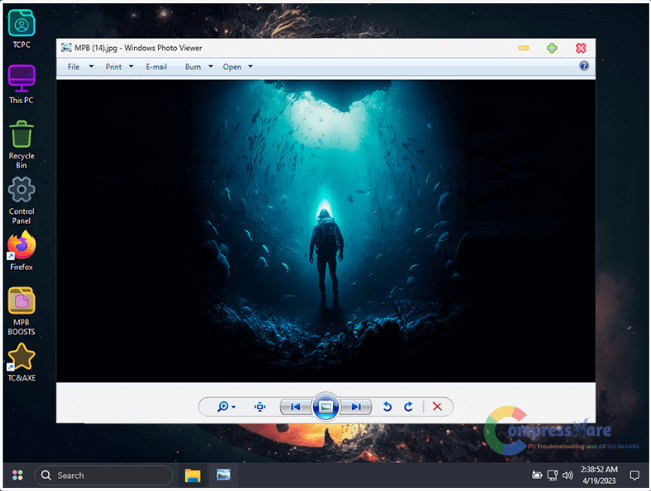Open Photo Viewer help icon
The width and height of the screenshot is (651, 491).
pos(584,66)
